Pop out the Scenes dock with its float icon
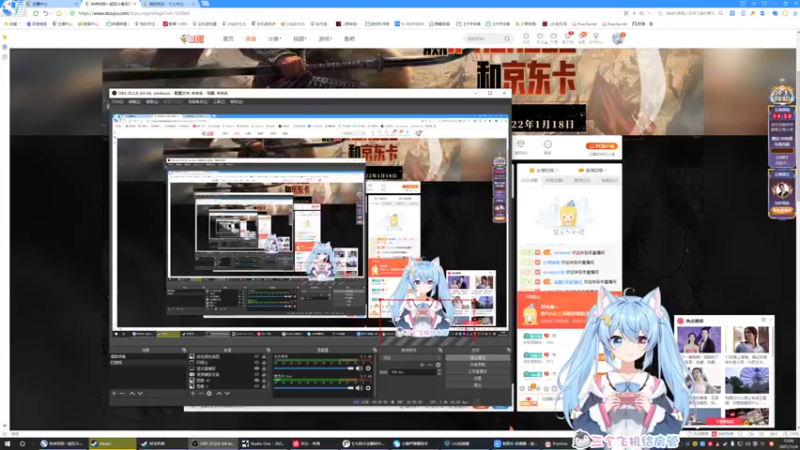The width and height of the screenshot is (800, 450). coord(184,350)
